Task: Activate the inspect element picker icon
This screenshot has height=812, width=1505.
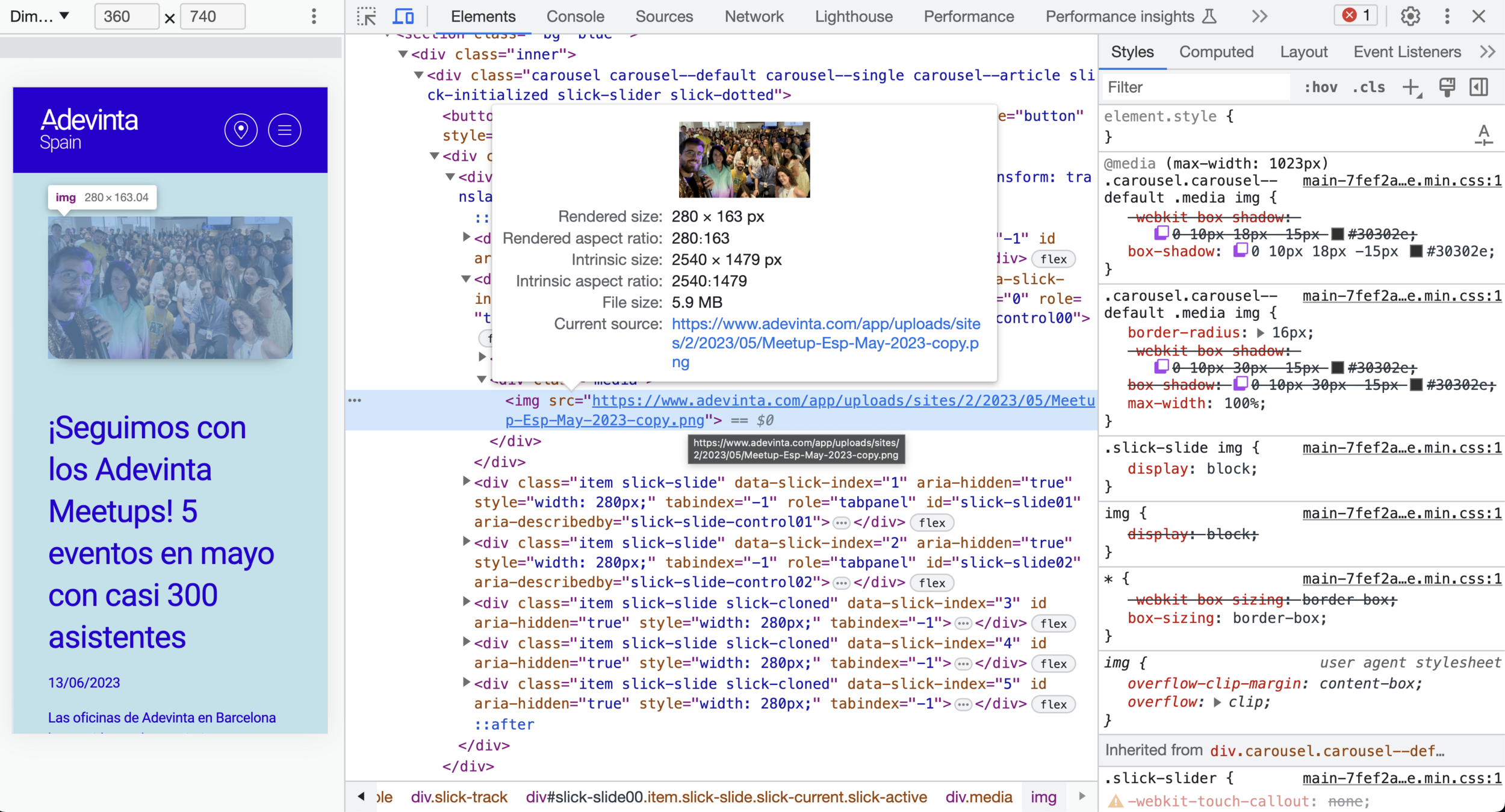Action: pyautogui.click(x=366, y=16)
